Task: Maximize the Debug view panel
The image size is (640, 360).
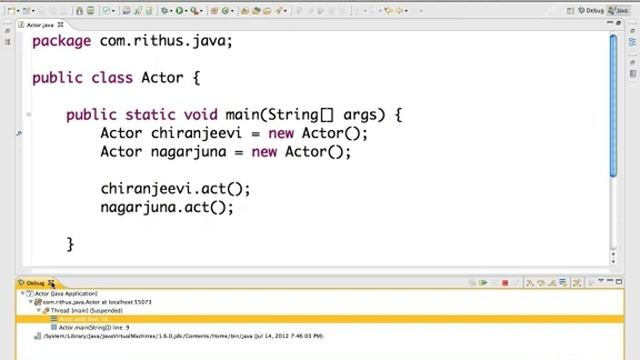Action: pyautogui.click(x=619, y=282)
